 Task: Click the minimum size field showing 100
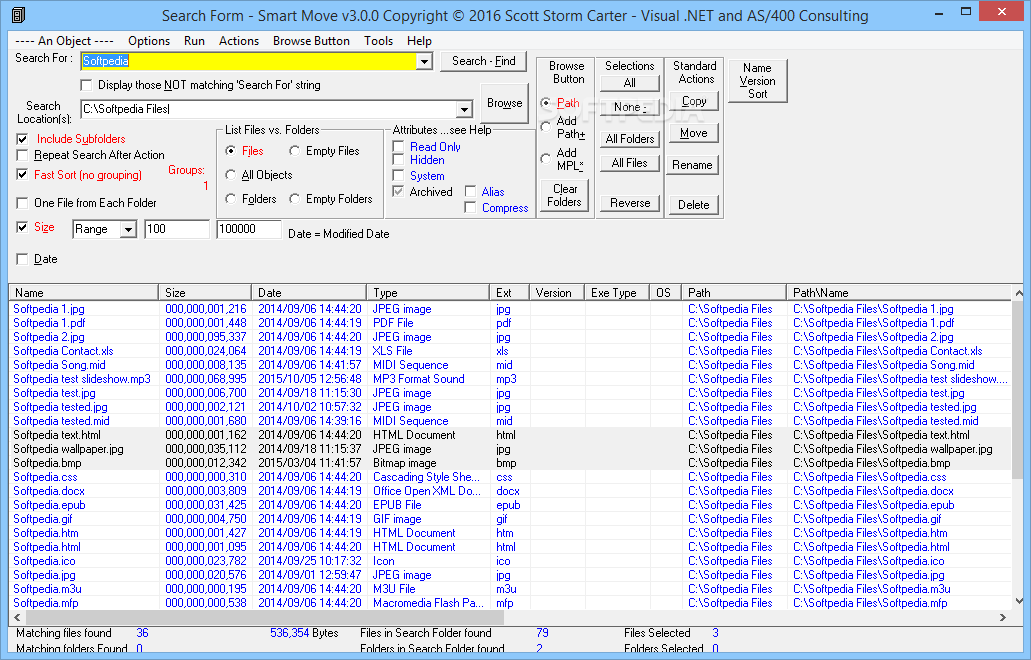coord(176,229)
